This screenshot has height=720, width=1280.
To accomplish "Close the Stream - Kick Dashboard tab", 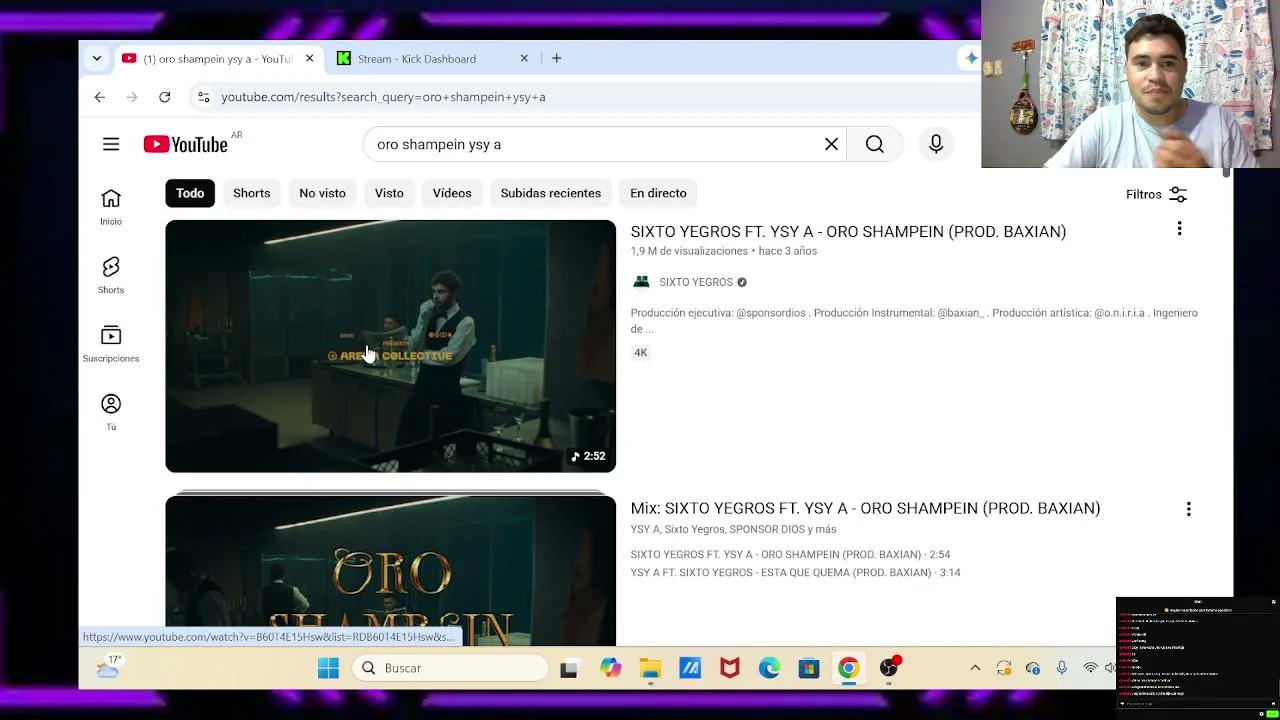I will 524,59.
